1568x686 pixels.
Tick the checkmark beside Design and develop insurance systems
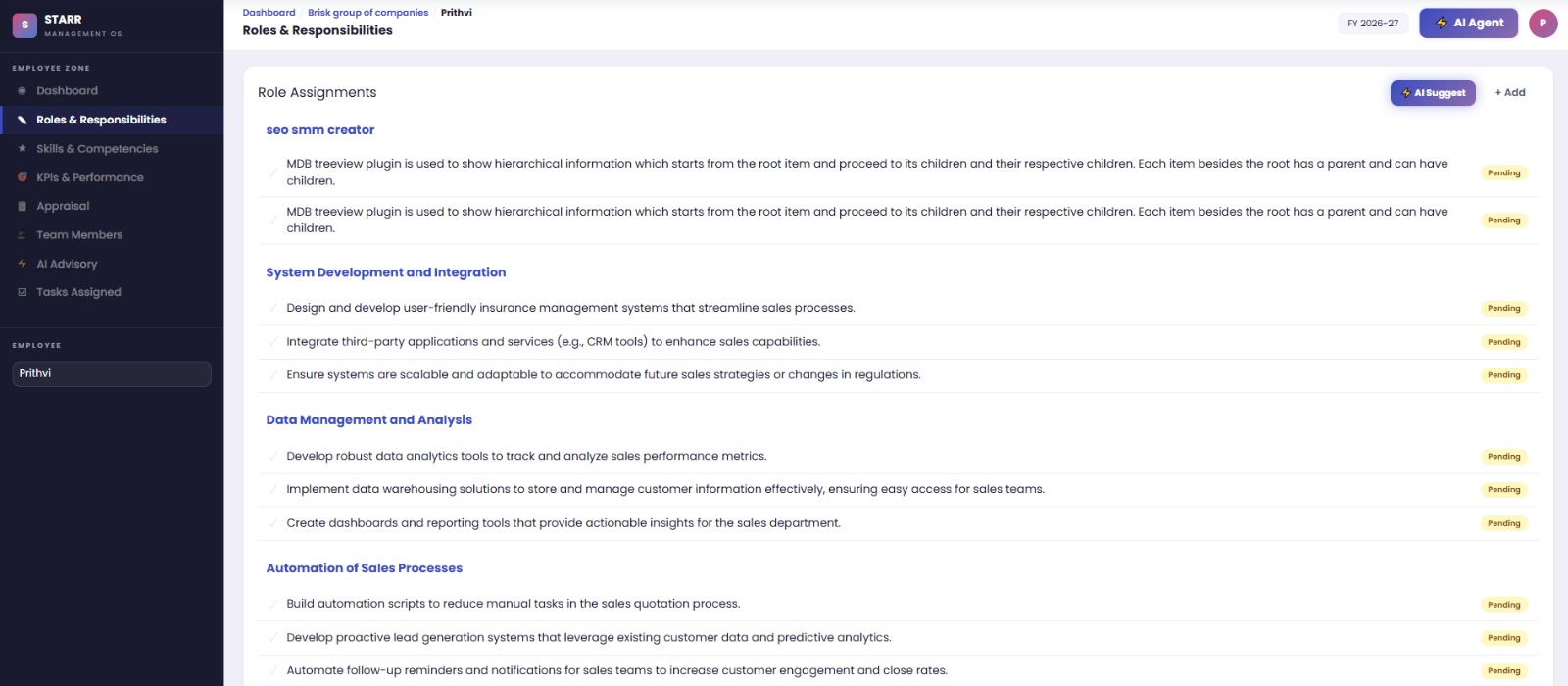[x=272, y=308]
